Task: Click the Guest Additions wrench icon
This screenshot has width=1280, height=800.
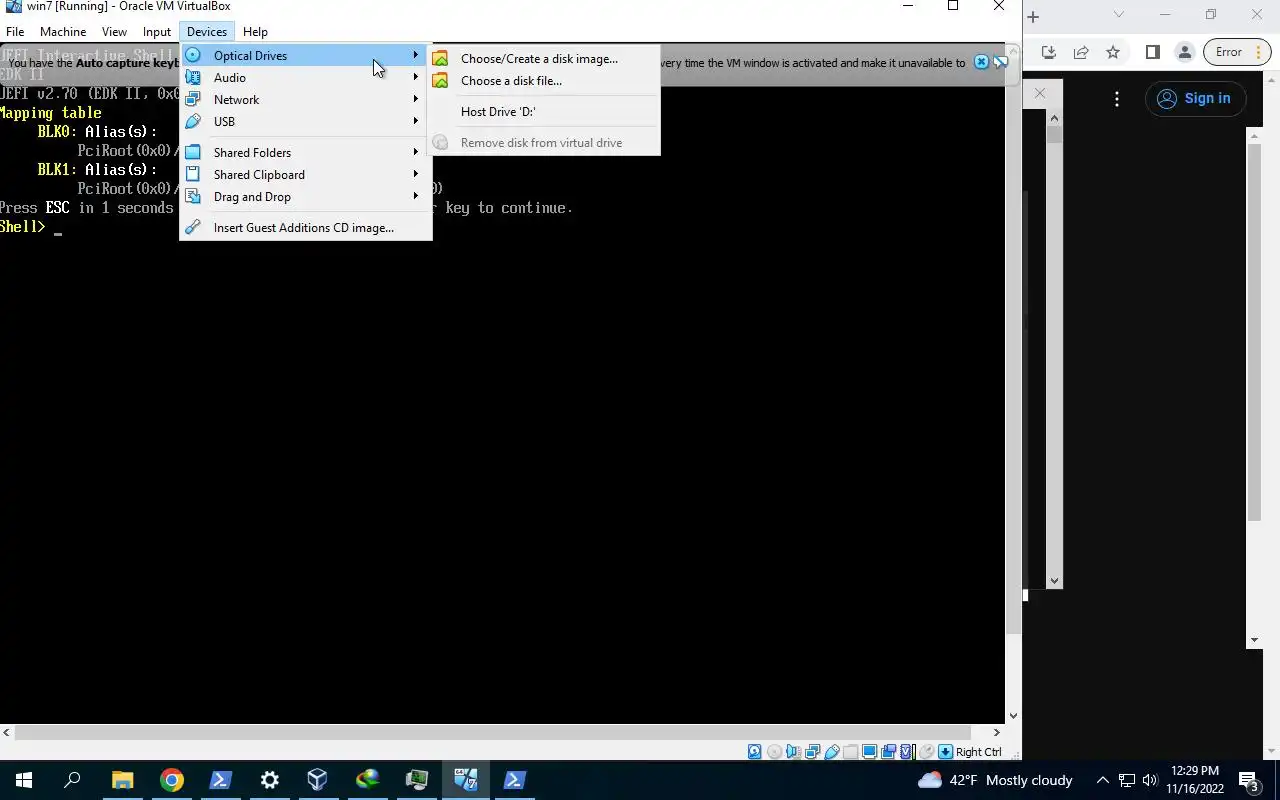Action: pyautogui.click(x=193, y=227)
